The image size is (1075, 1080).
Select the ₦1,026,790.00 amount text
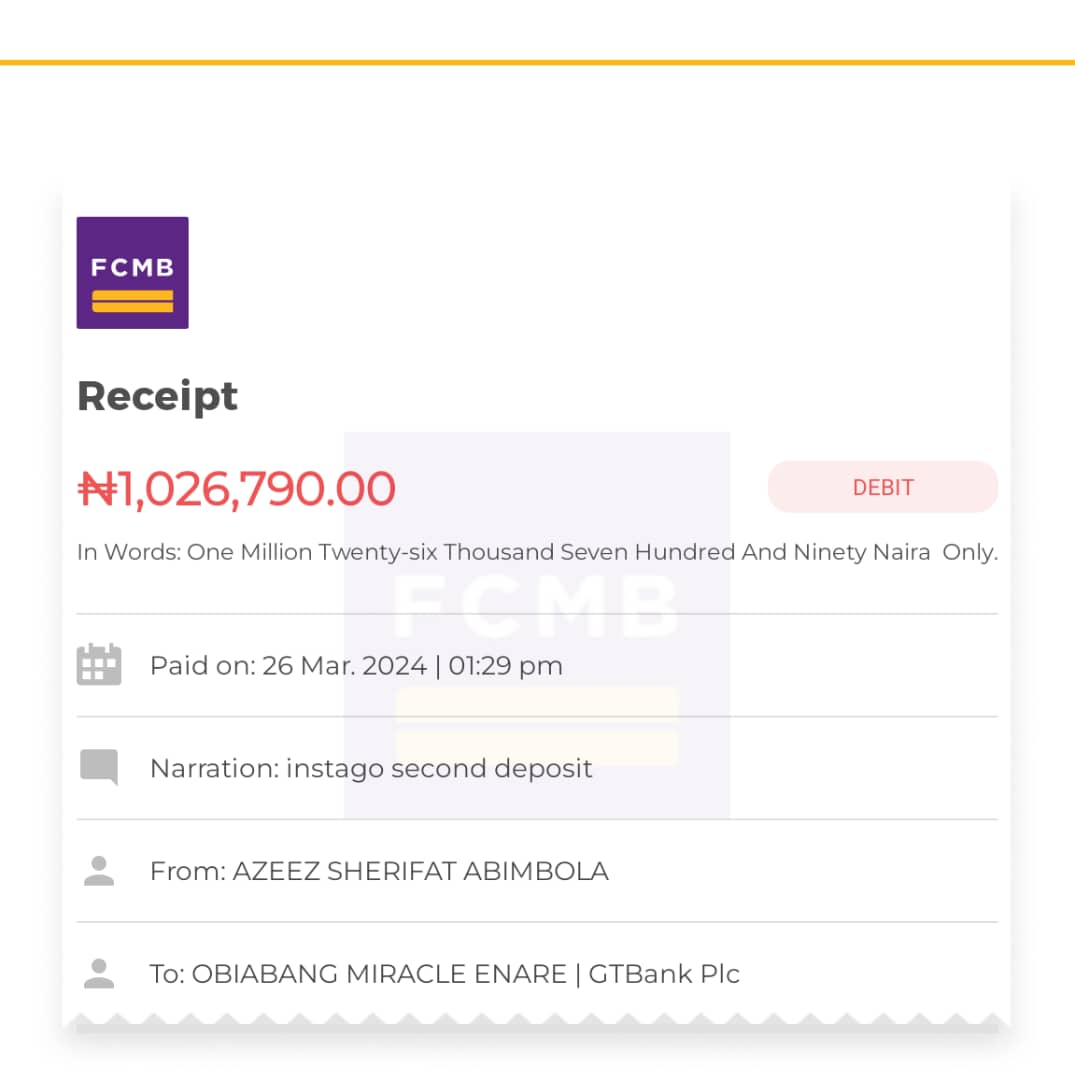point(236,489)
